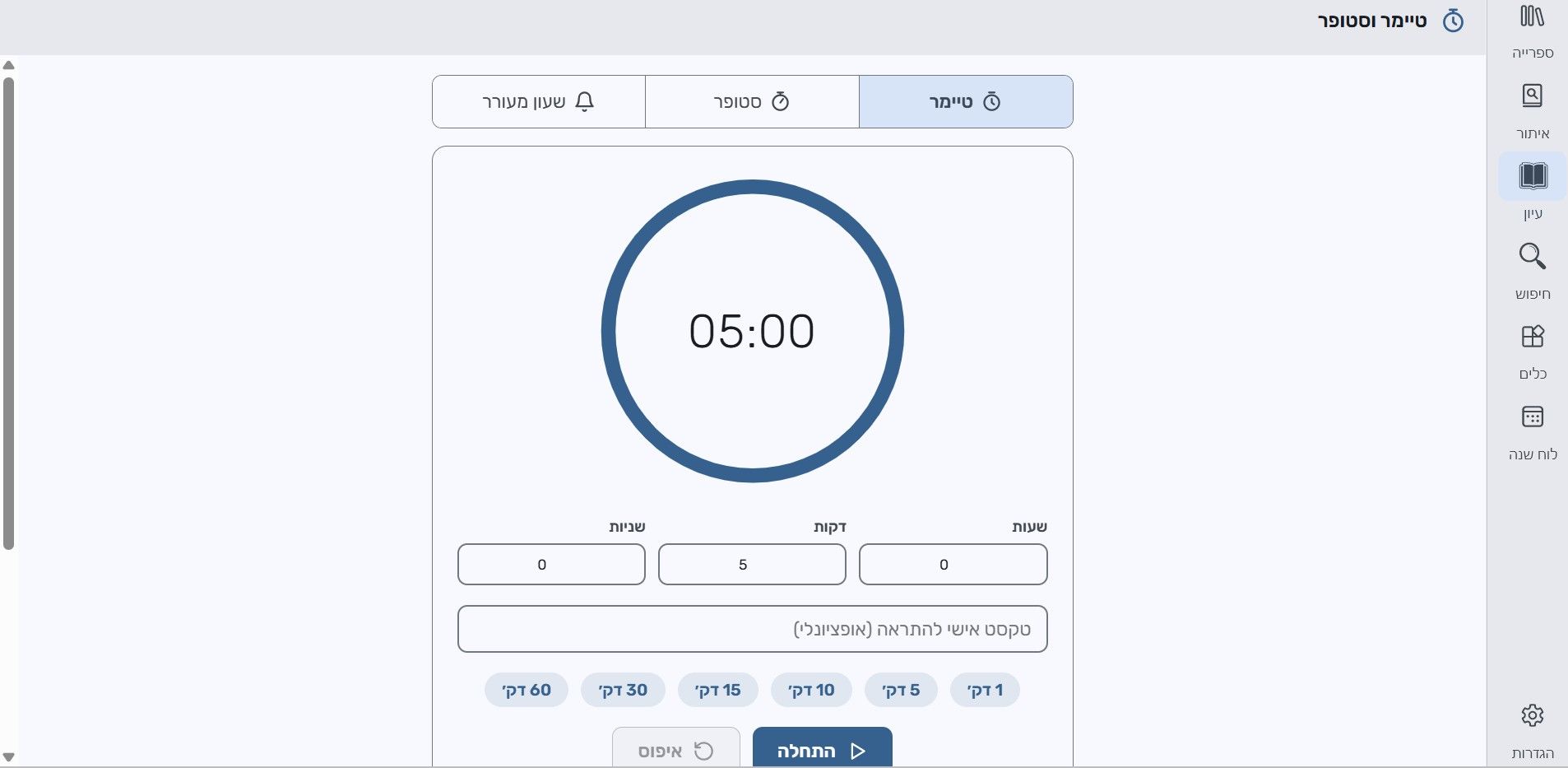The image size is (1568, 768).
Task: Switch to the טיימר timer tab
Action: point(966,102)
